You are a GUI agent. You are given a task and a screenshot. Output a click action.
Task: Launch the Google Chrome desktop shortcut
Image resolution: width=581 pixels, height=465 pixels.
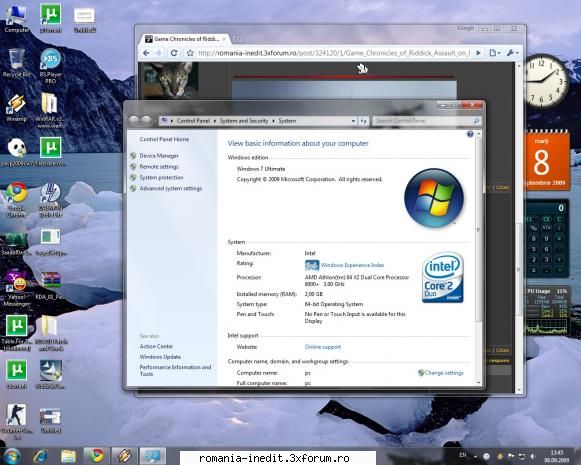(16, 199)
